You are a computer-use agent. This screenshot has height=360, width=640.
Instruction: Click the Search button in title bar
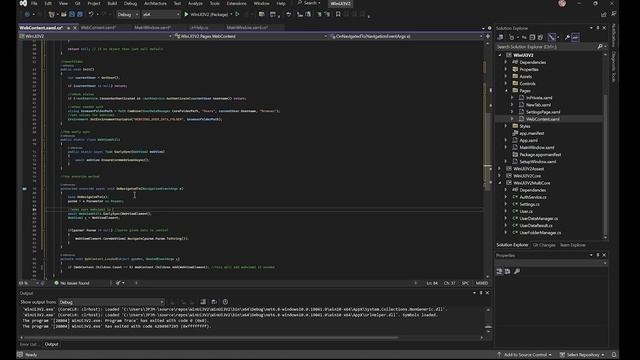pos(309,3)
